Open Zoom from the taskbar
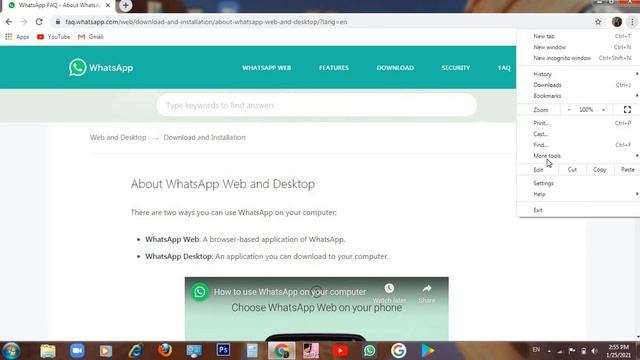Viewport: 640px width, 360px height. pyautogui.click(x=77, y=351)
